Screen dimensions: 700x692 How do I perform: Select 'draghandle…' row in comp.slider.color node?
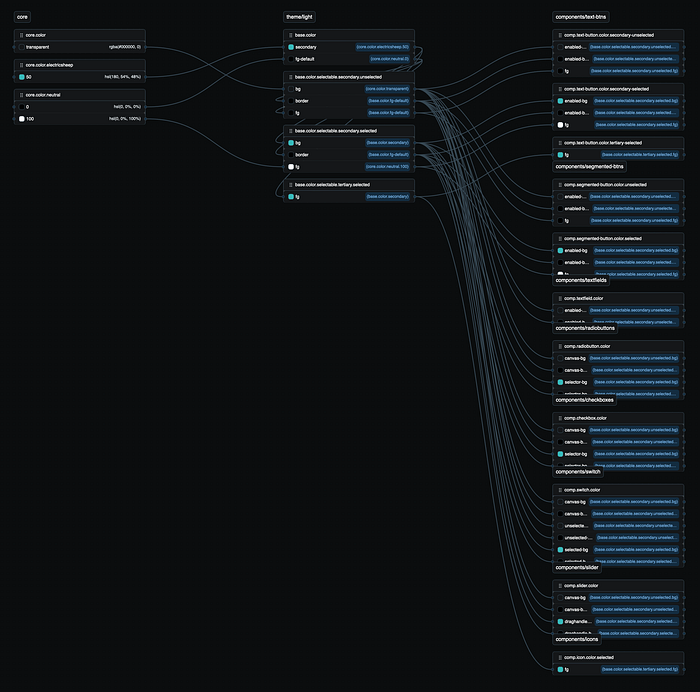click(618, 621)
